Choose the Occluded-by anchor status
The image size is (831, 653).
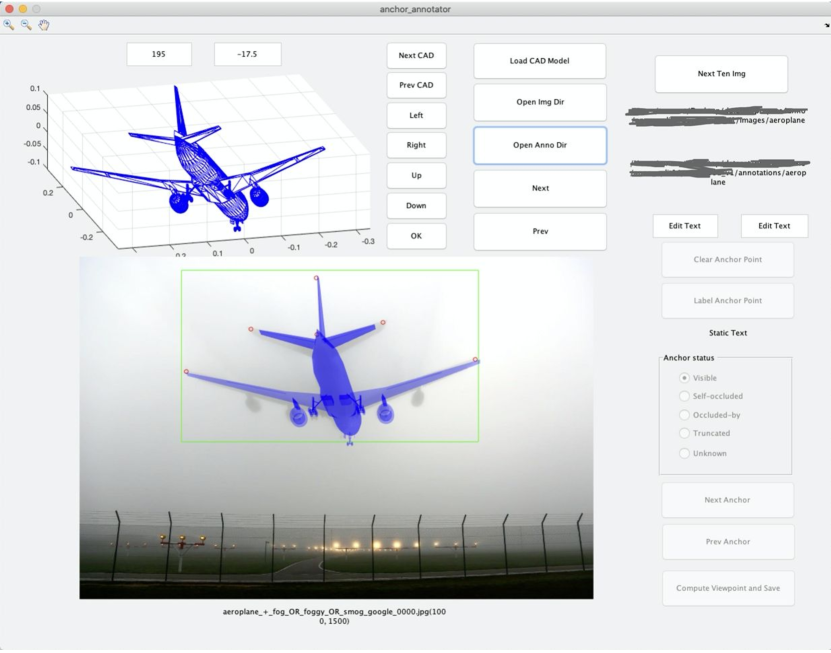tap(684, 415)
